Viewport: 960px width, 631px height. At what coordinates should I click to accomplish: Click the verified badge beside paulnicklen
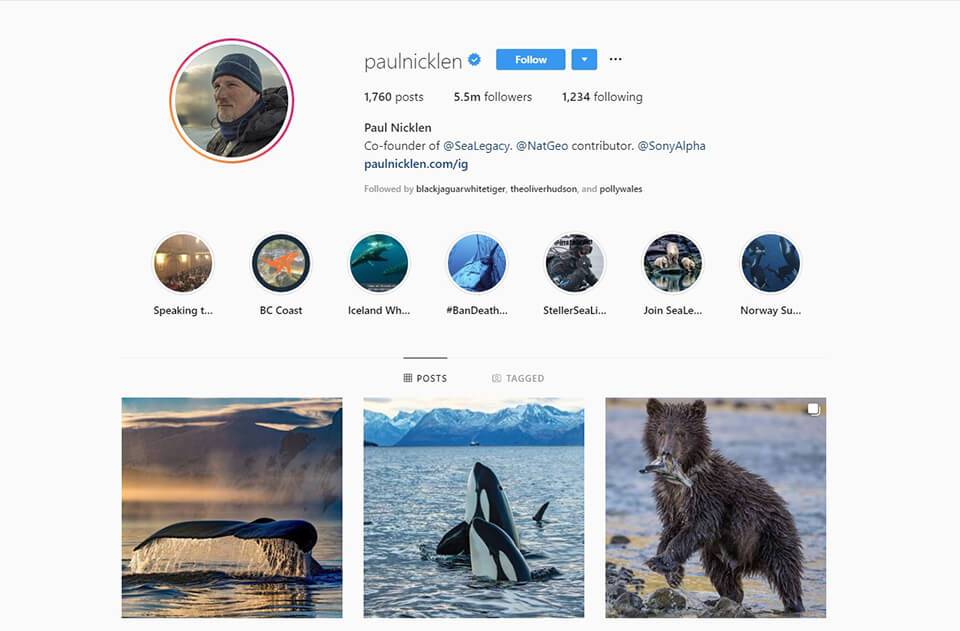pos(474,59)
